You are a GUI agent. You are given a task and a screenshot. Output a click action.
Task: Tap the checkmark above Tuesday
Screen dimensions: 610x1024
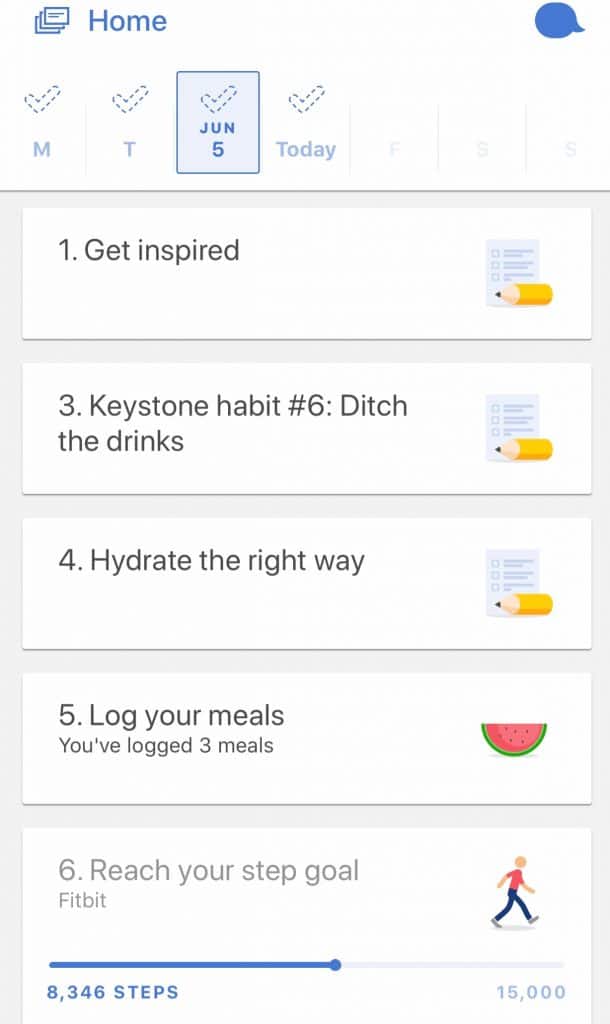tap(130, 101)
